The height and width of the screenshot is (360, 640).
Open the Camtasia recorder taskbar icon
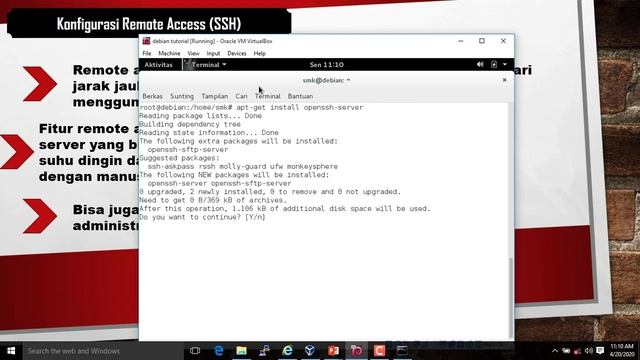tap(379, 351)
